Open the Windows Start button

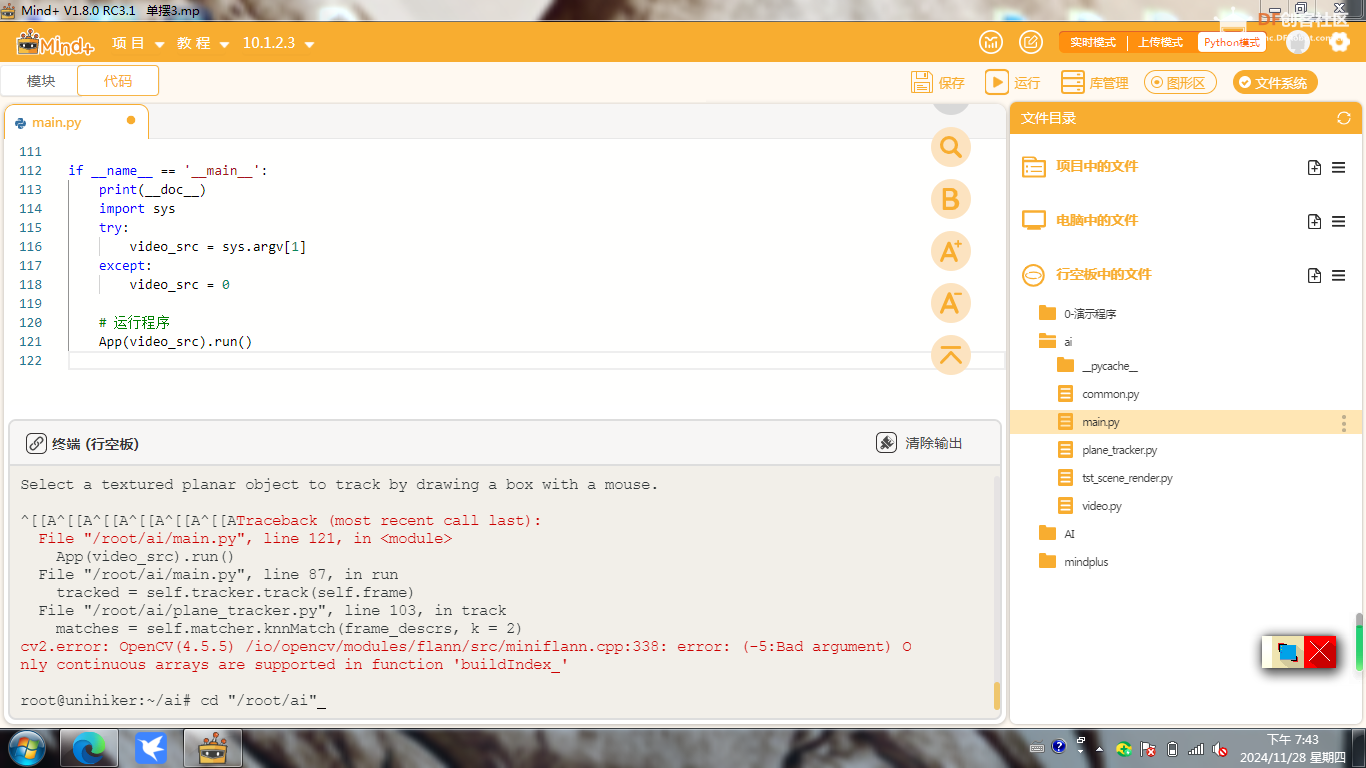(25, 748)
